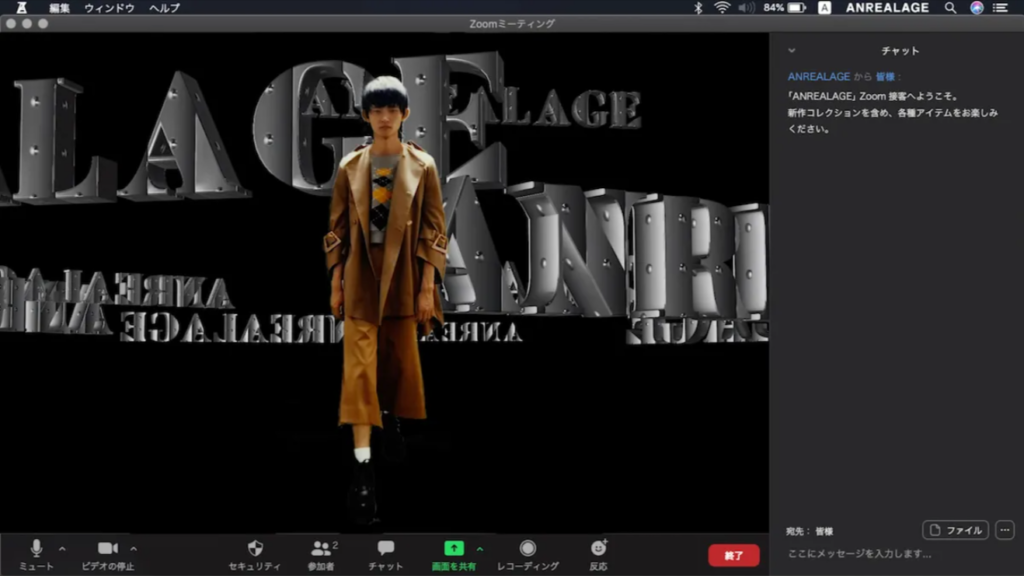
Task: Click ANREALAGE user name in menu bar
Action: pos(887,8)
